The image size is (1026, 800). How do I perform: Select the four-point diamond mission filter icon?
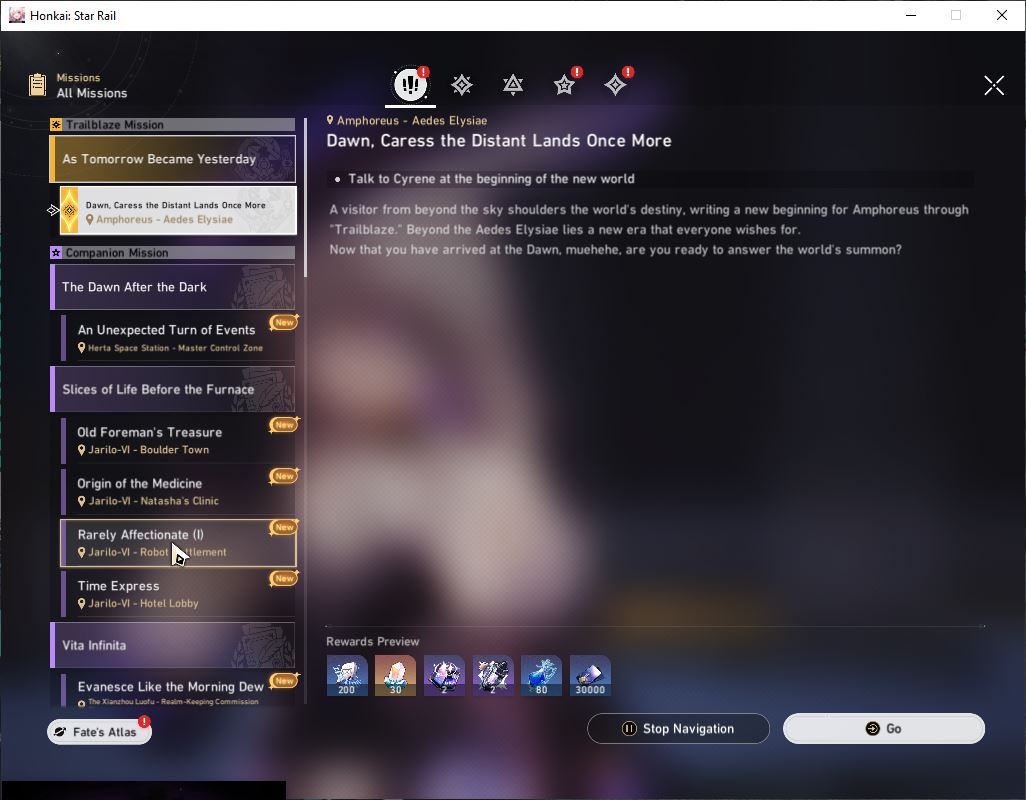pyautogui.click(x=615, y=85)
